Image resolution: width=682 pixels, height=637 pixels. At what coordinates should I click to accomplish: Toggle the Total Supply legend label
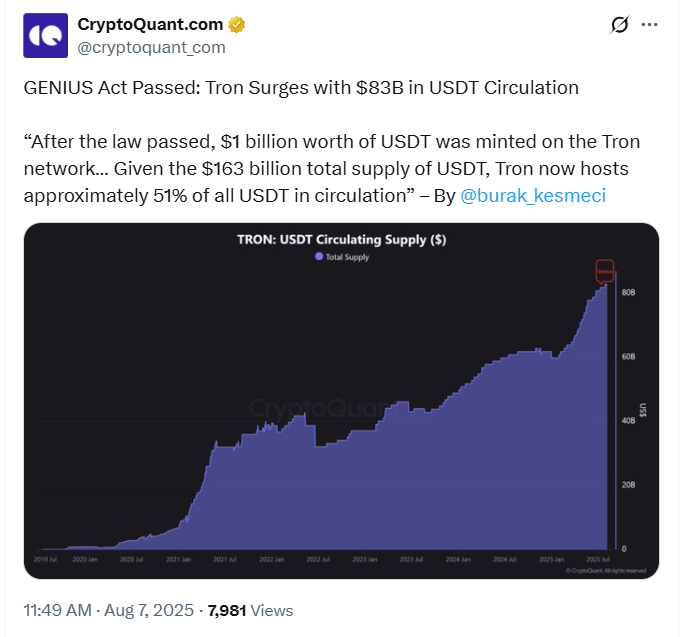coord(347,256)
